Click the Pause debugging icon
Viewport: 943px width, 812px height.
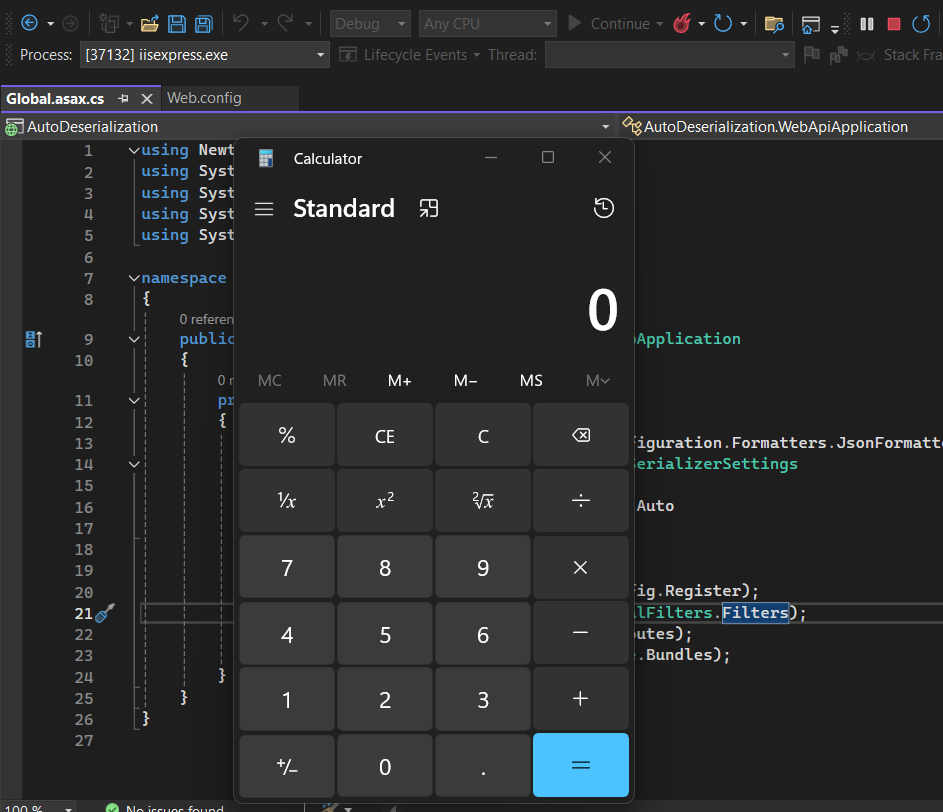[x=867, y=24]
